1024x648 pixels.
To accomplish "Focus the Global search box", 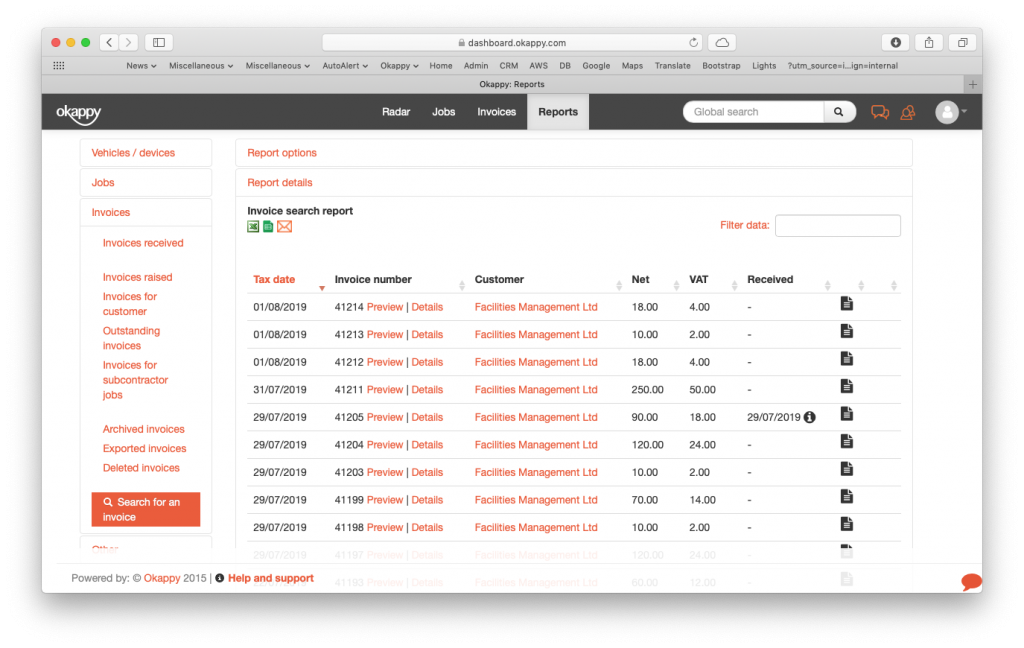I will (754, 112).
